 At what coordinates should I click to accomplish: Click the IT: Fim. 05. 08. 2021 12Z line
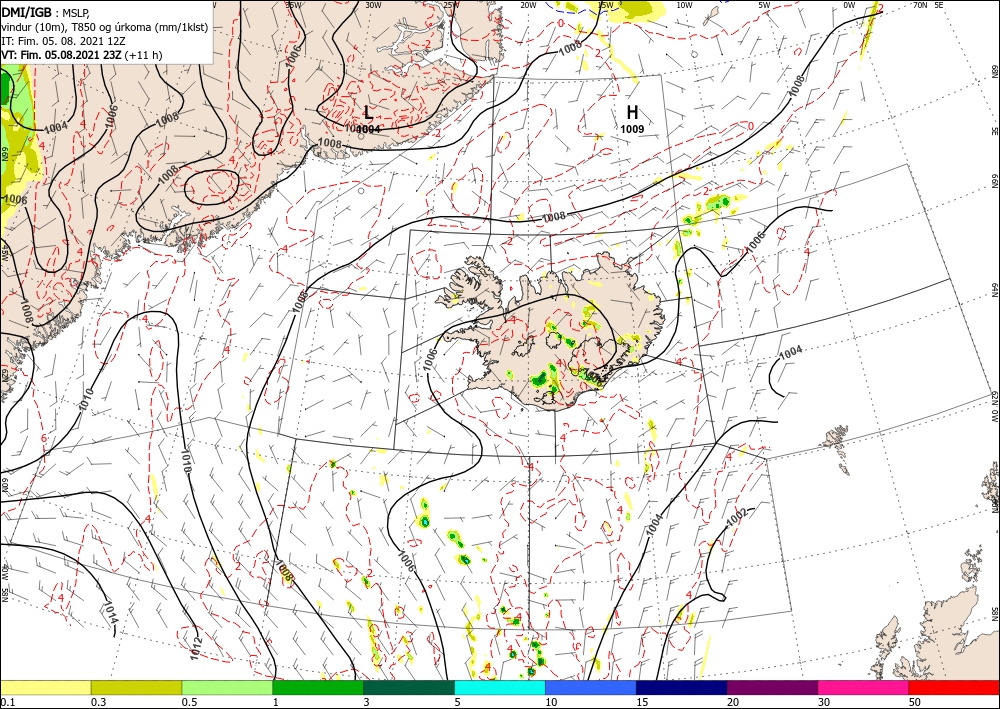point(63,41)
